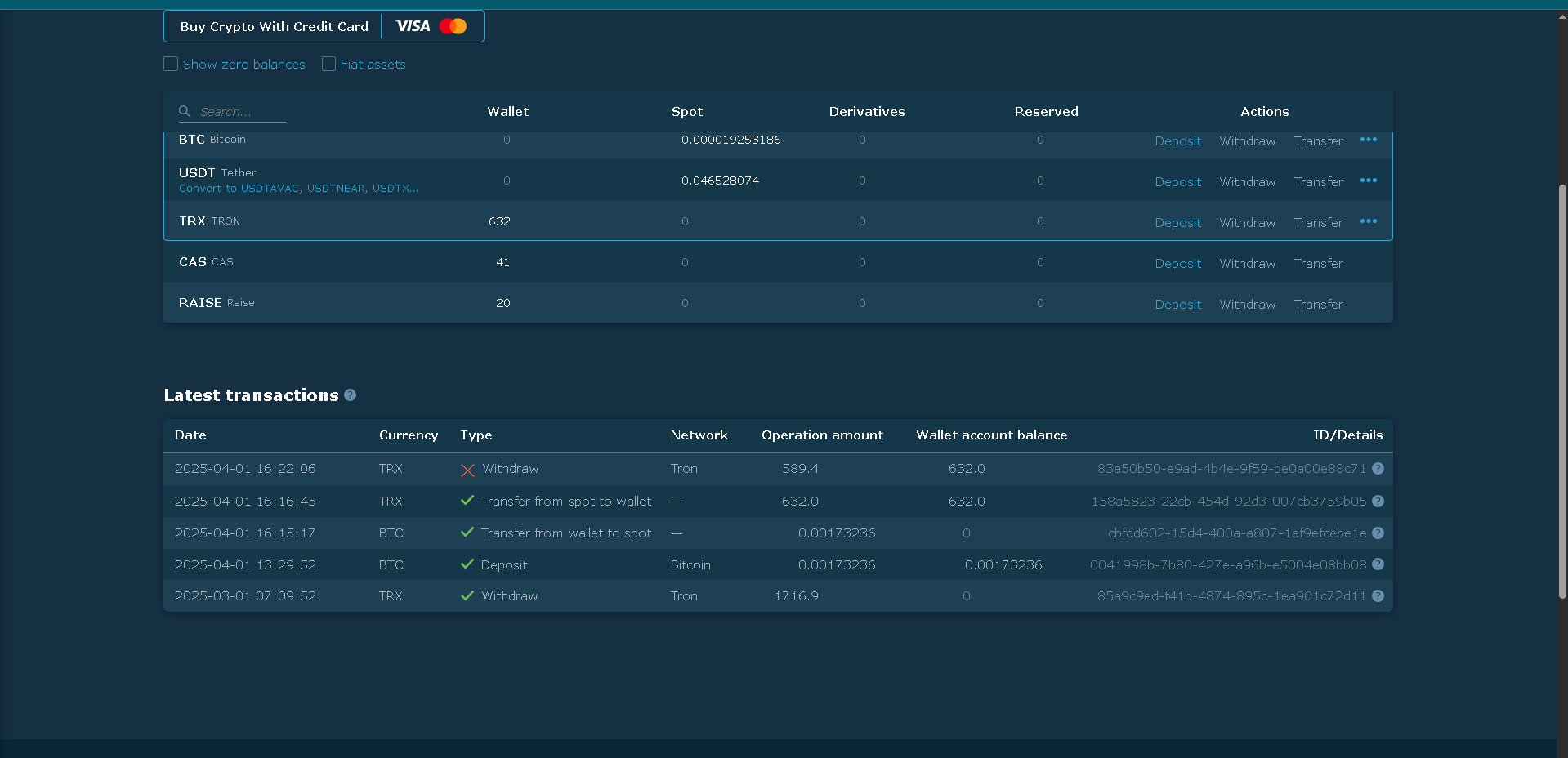Click transaction ID 83a50b50-e9ad-4b4e-9f59-be0a00e88c71

click(1231, 469)
